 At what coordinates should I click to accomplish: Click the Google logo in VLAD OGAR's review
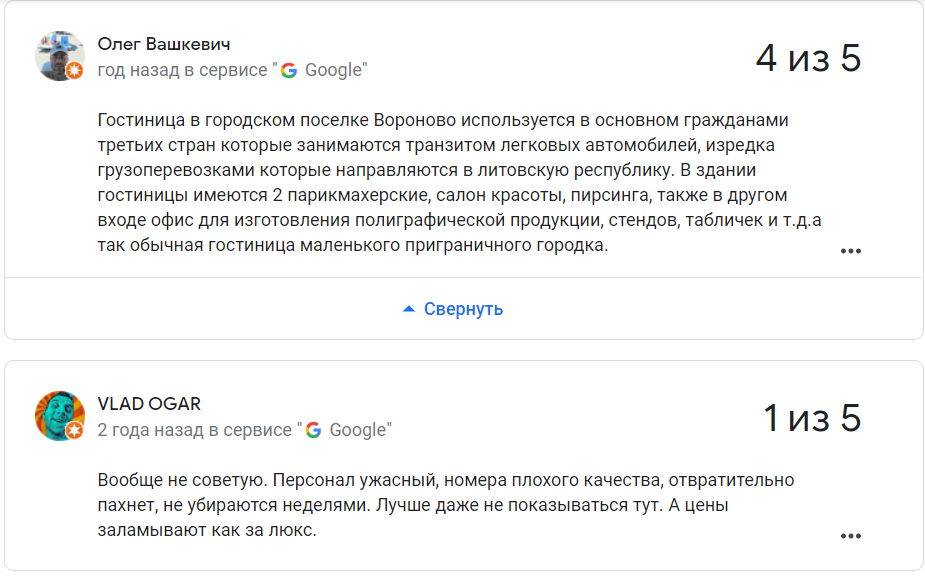click(314, 430)
